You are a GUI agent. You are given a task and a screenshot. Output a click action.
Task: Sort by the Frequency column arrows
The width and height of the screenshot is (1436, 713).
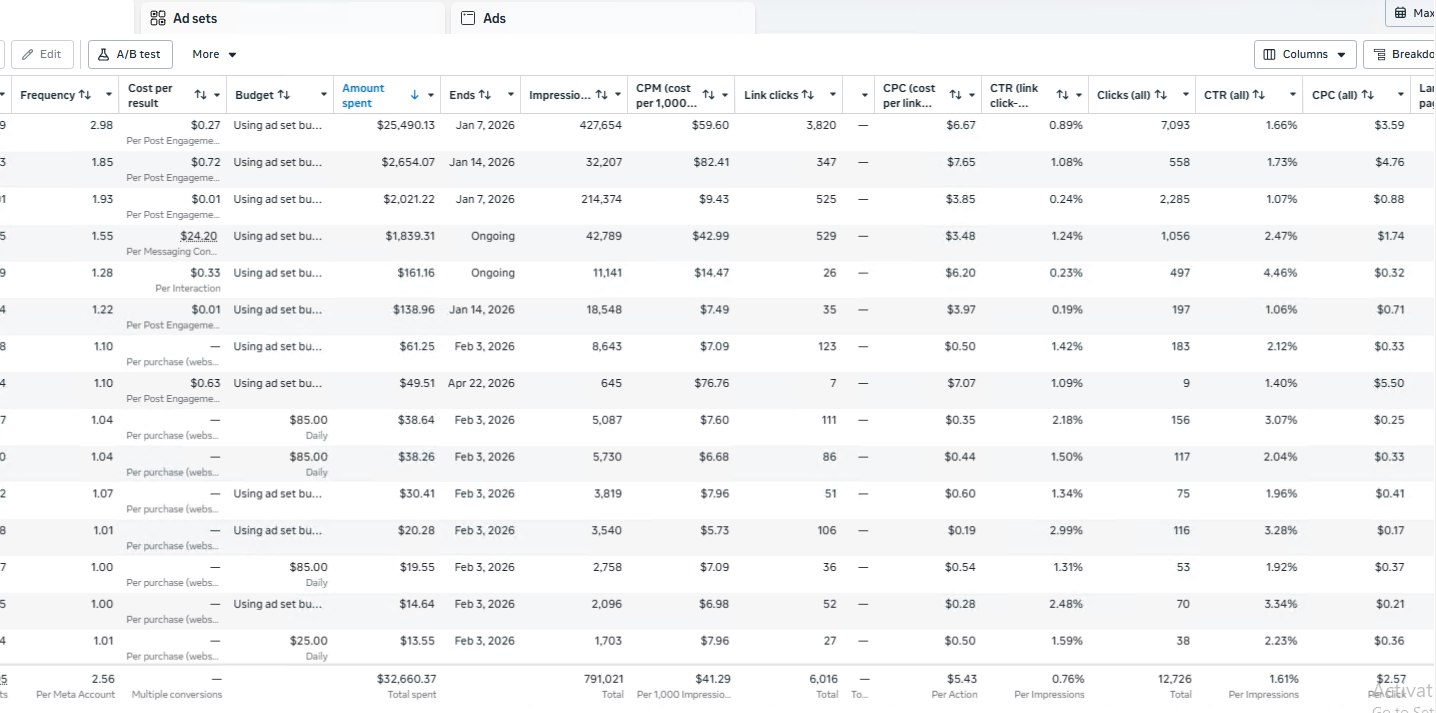[85, 95]
